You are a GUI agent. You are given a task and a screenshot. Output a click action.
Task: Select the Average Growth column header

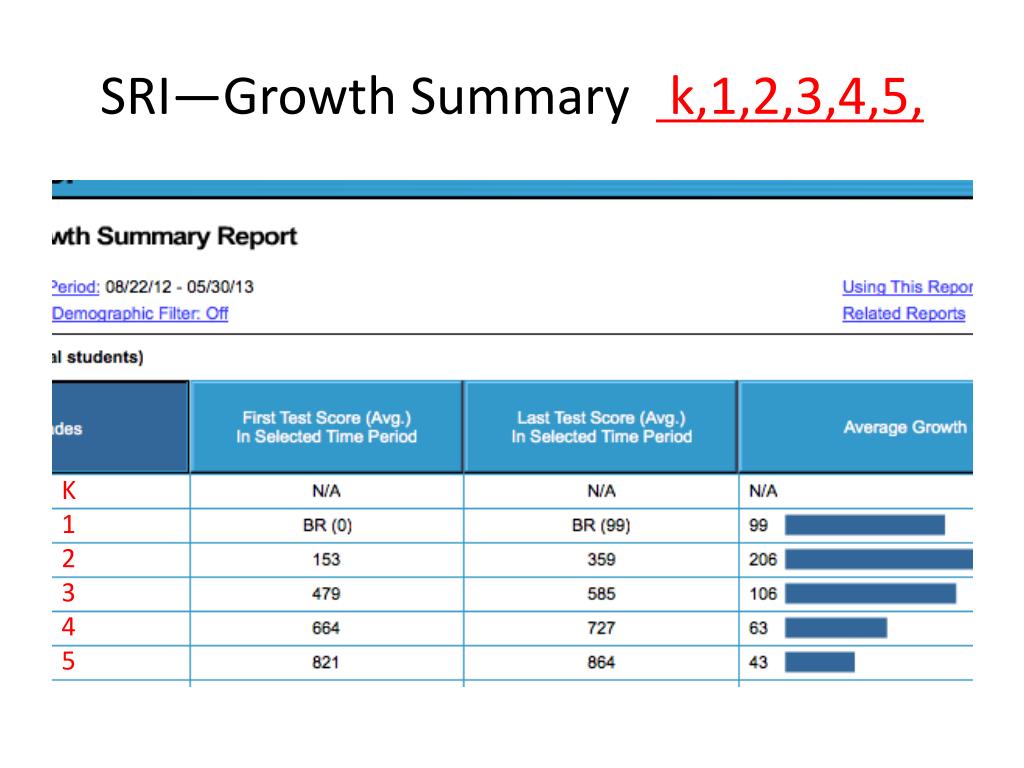[x=856, y=427]
